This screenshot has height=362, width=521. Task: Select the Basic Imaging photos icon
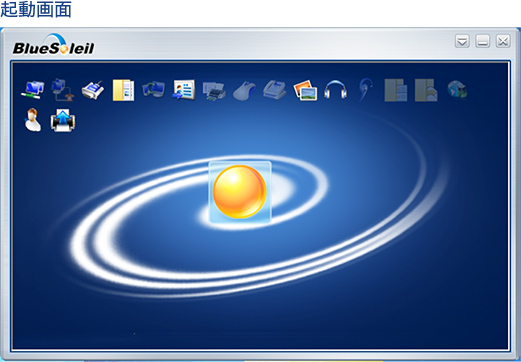[x=305, y=90]
